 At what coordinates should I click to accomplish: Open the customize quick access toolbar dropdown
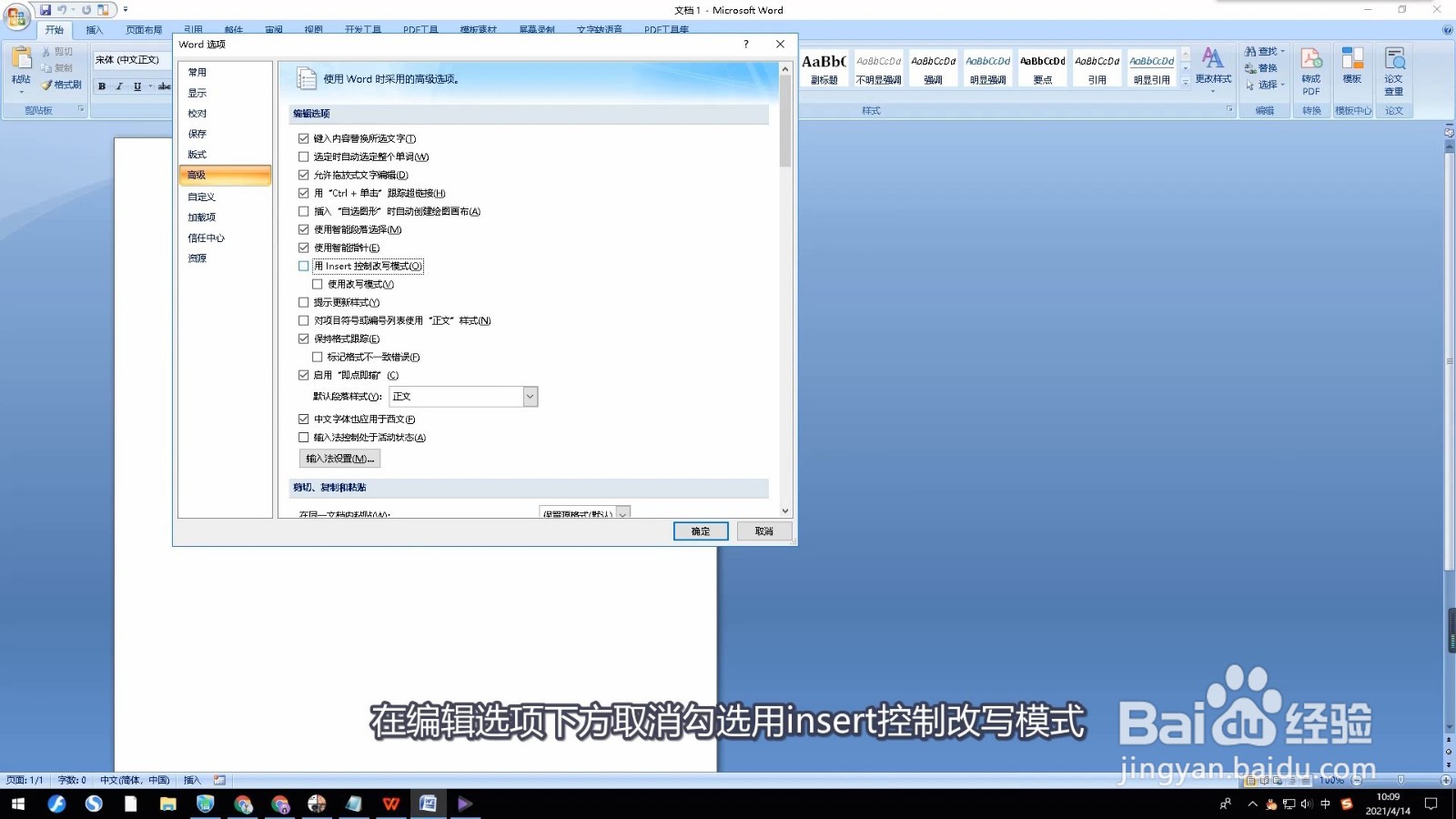pos(126,10)
